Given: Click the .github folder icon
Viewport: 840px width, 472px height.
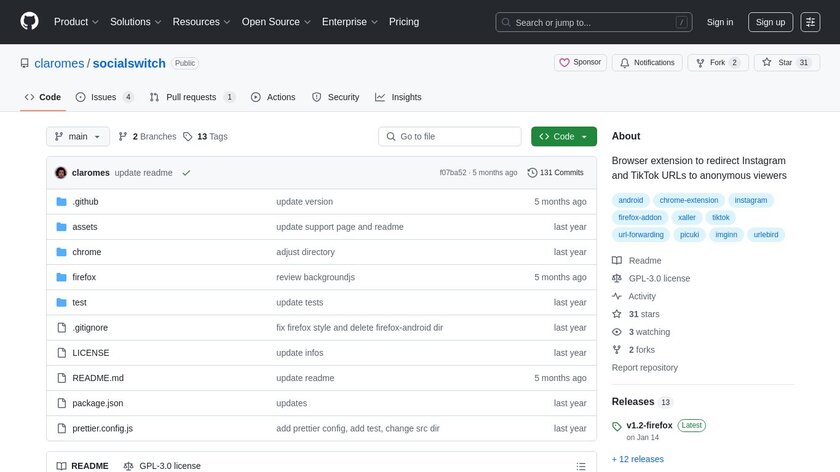Looking at the screenshot, I should click(x=61, y=202).
